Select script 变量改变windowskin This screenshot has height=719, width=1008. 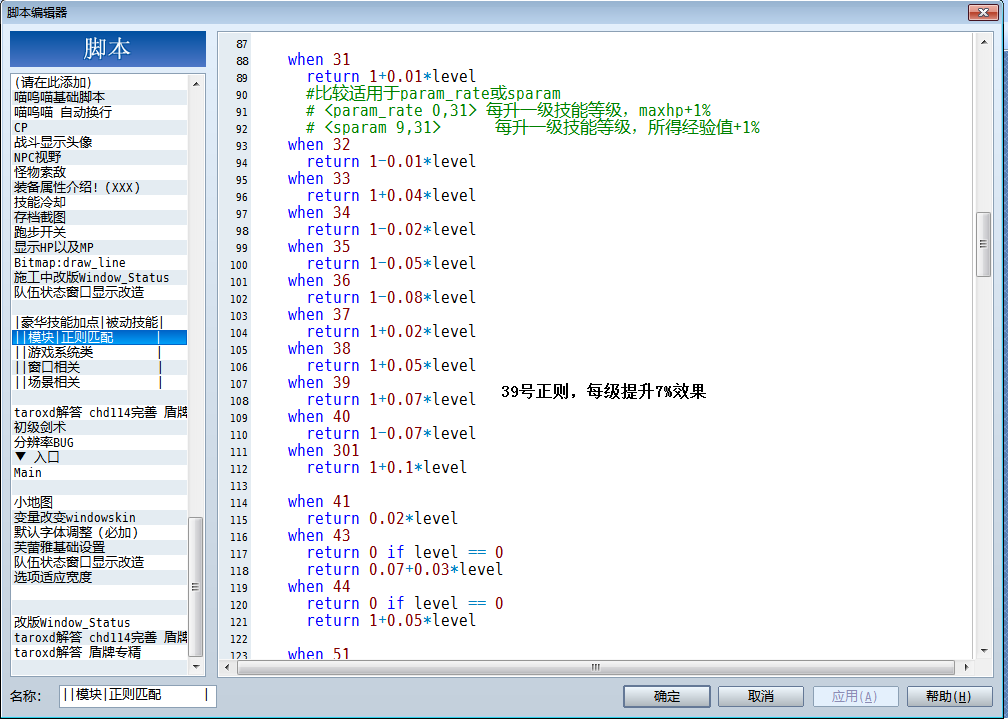click(100, 517)
